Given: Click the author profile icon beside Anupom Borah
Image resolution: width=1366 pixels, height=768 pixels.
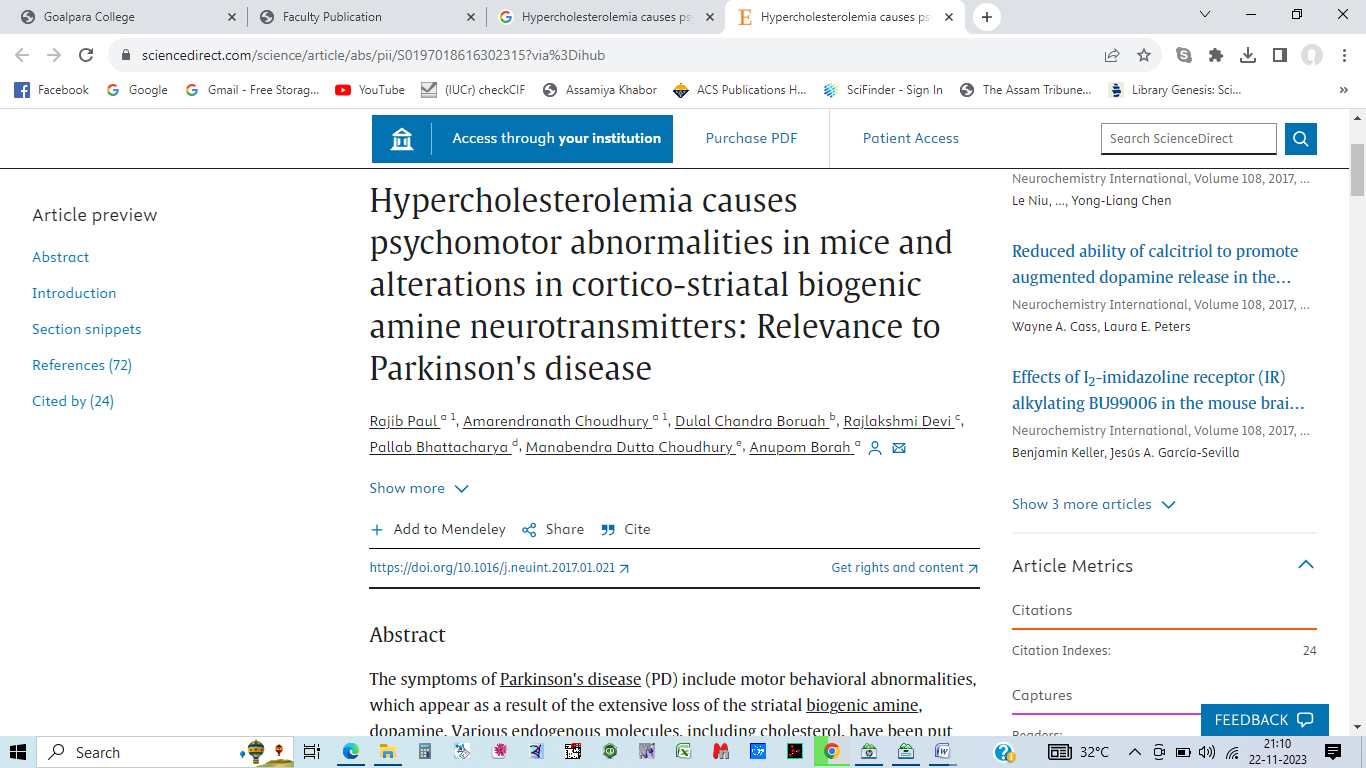Looking at the screenshot, I should click(x=875, y=448).
